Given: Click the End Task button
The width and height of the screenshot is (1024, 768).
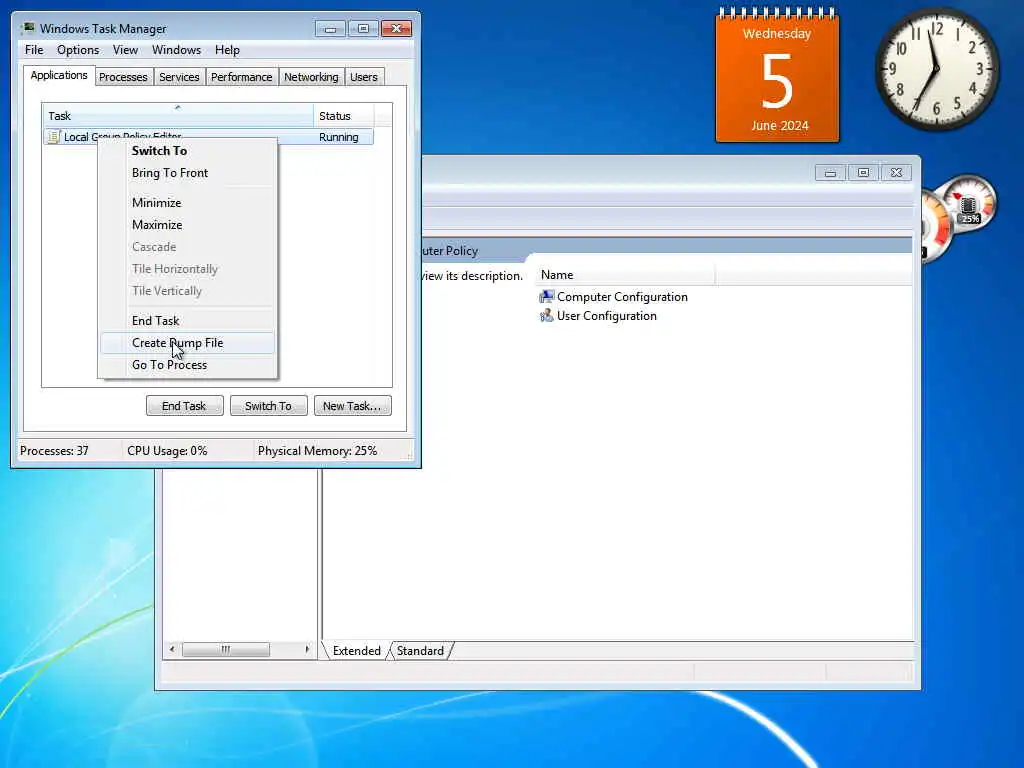Looking at the screenshot, I should tap(184, 406).
